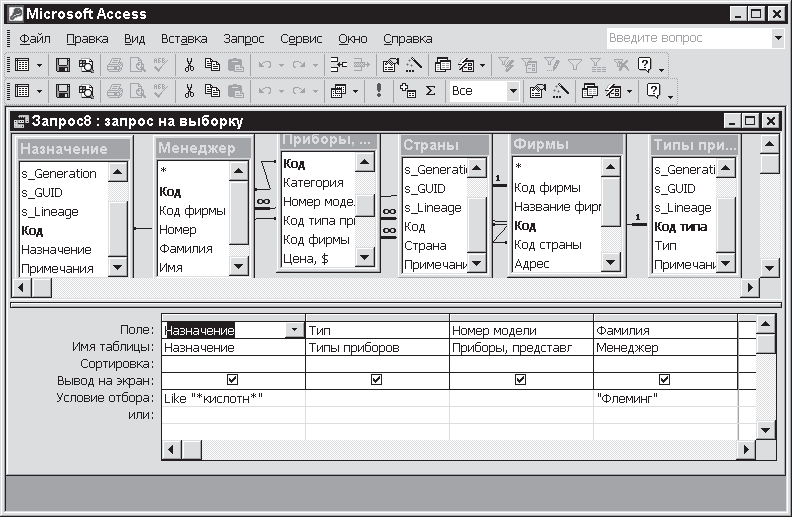Click the Save icon in the upper toolbar row
The image size is (792, 517).
point(63,65)
